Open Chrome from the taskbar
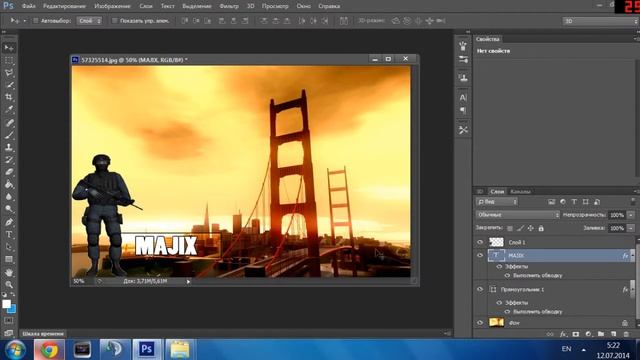The height and width of the screenshot is (360, 640). [49, 350]
